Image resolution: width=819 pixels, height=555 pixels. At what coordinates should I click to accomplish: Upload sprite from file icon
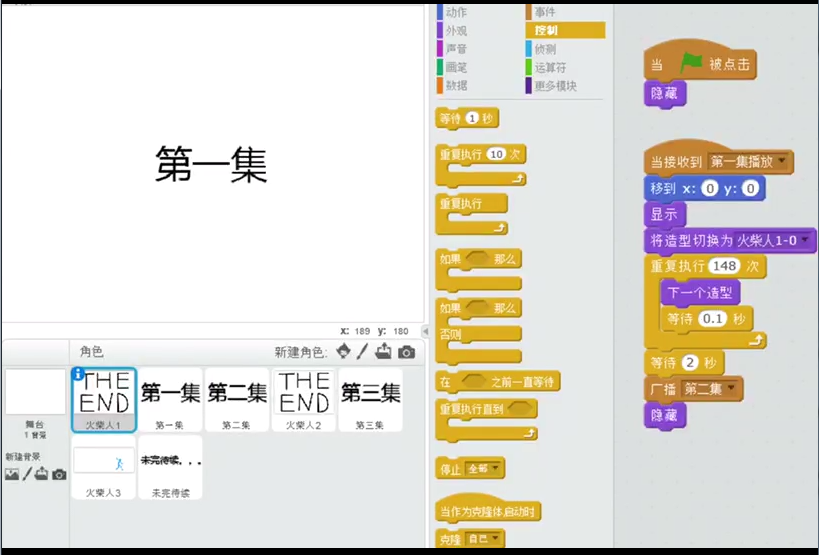[383, 351]
